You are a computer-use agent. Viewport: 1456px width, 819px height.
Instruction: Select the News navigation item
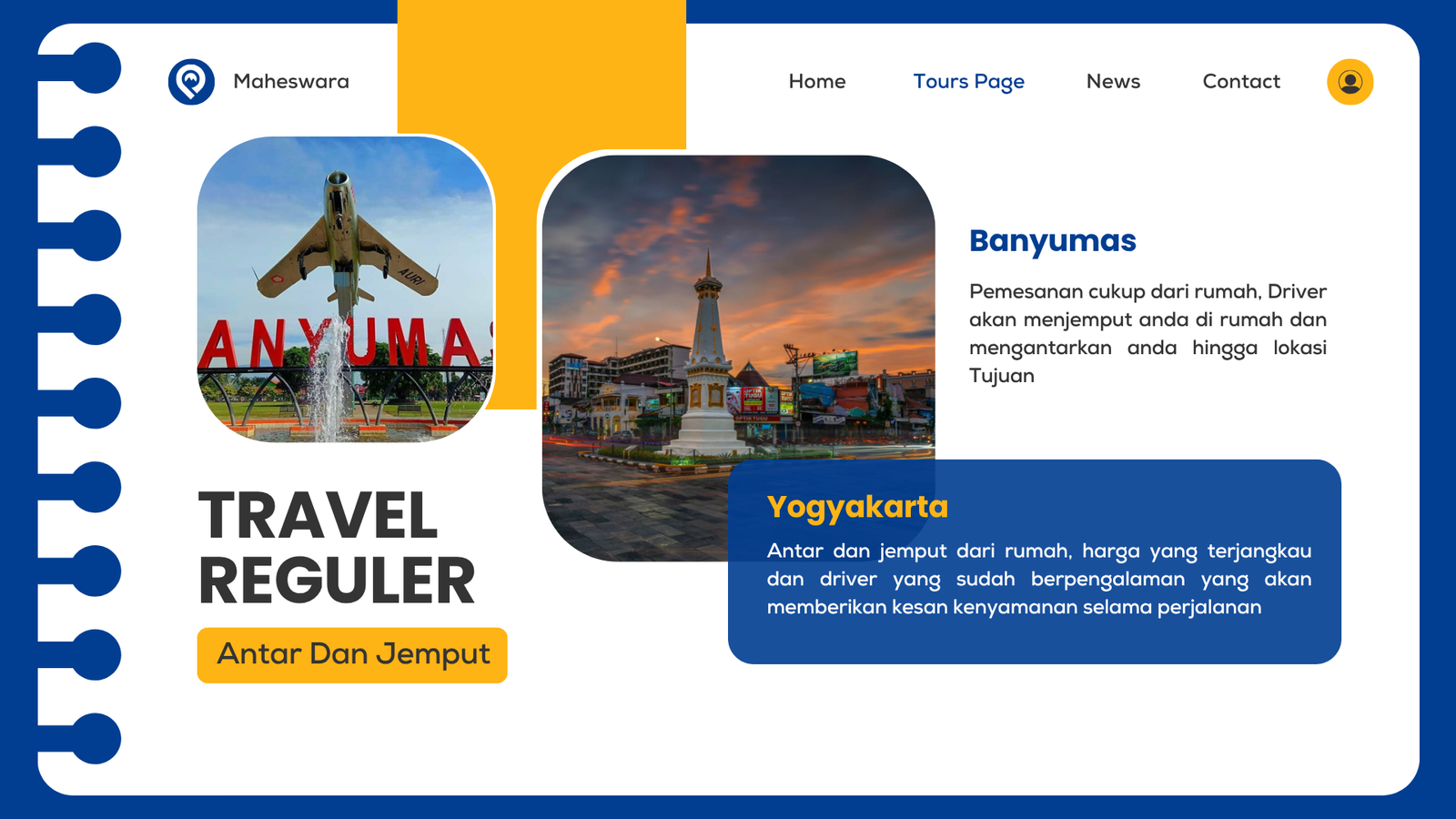coord(1113,82)
